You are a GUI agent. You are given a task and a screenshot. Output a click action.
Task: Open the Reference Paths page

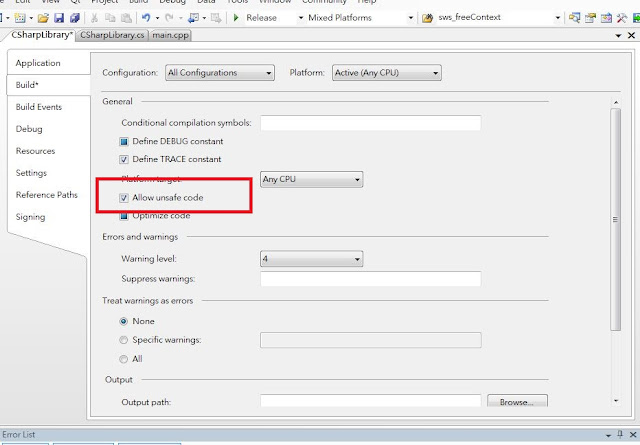pos(47,195)
